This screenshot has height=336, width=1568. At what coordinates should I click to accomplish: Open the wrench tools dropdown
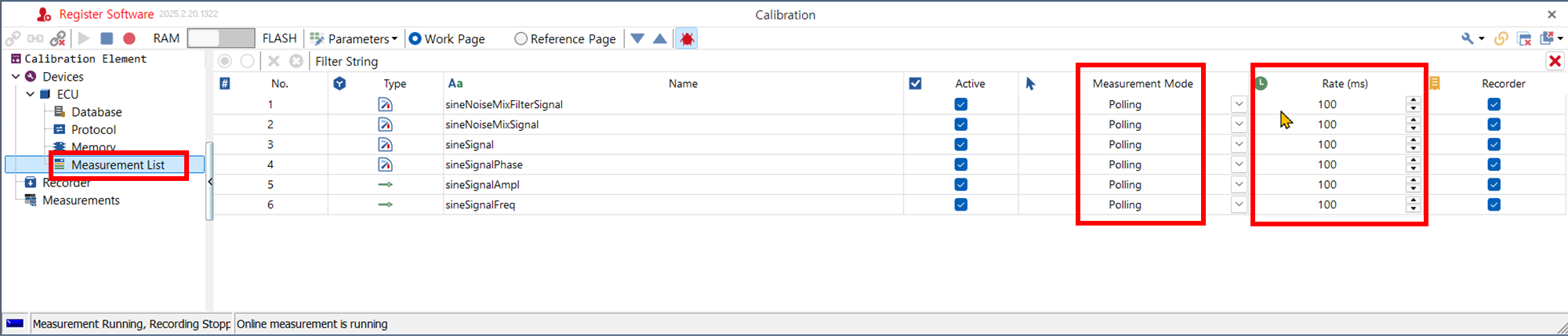(x=1472, y=38)
